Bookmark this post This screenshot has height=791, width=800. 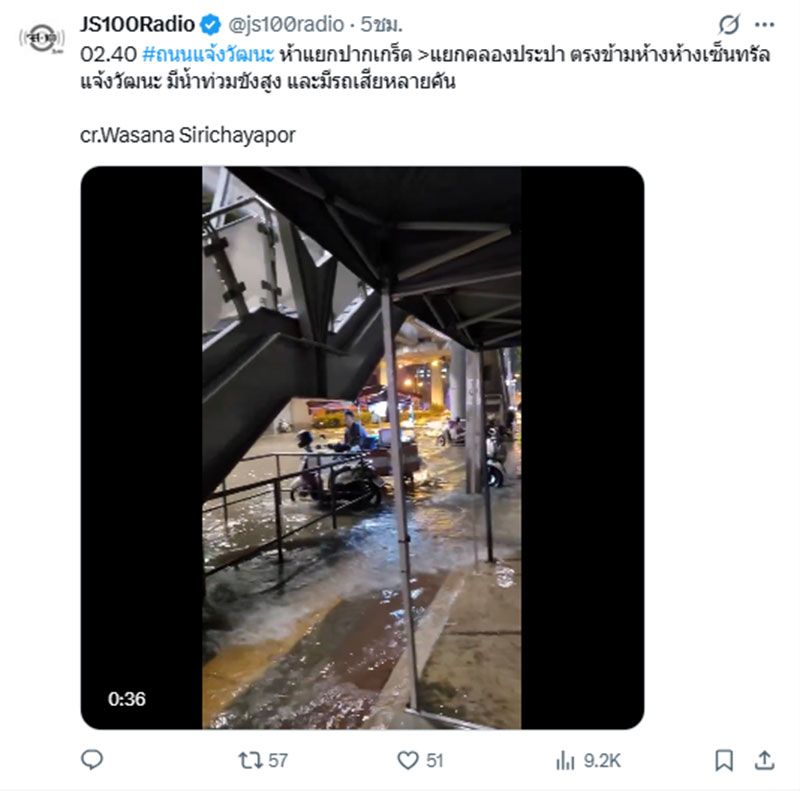[724, 760]
